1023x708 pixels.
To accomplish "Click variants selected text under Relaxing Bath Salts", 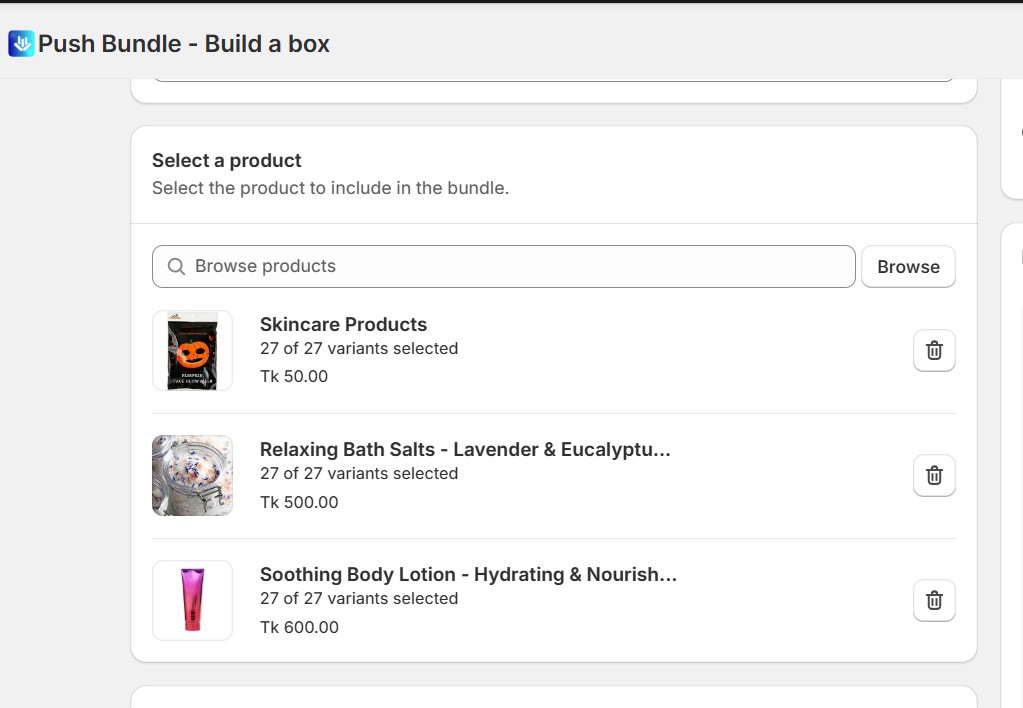I will (x=359, y=473).
